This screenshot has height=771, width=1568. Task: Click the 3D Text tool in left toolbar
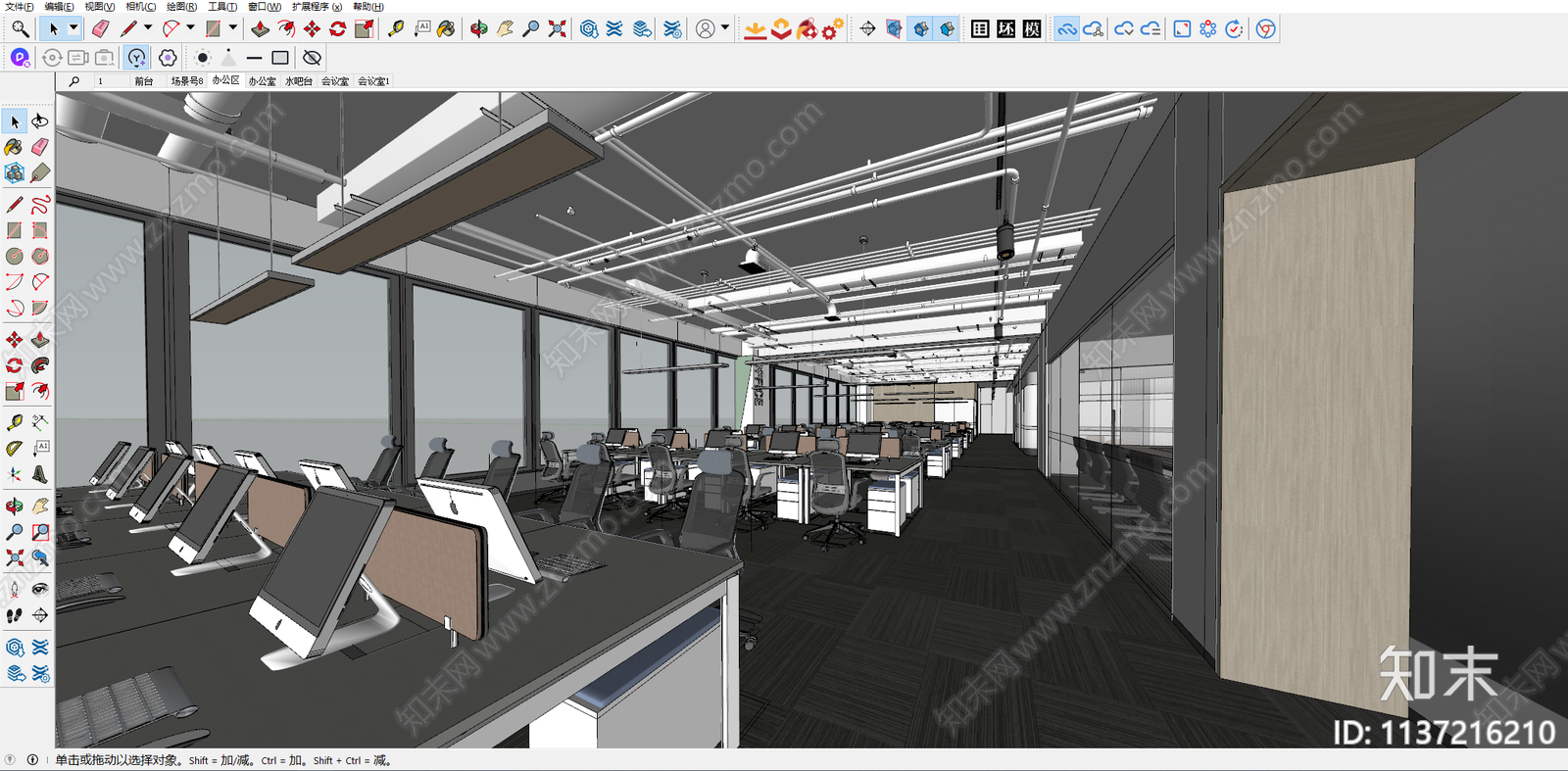(40, 474)
